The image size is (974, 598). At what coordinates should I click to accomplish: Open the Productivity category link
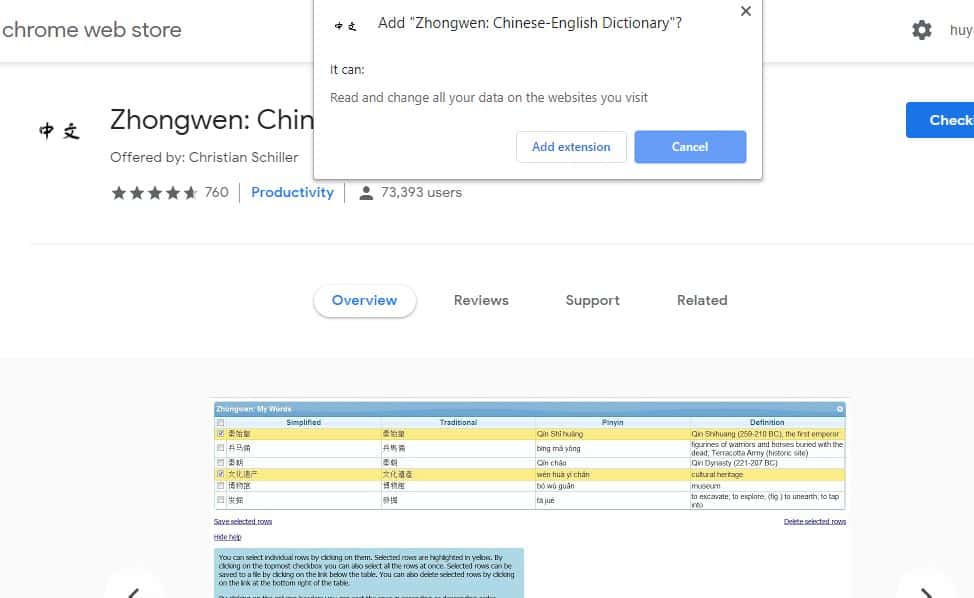(293, 193)
